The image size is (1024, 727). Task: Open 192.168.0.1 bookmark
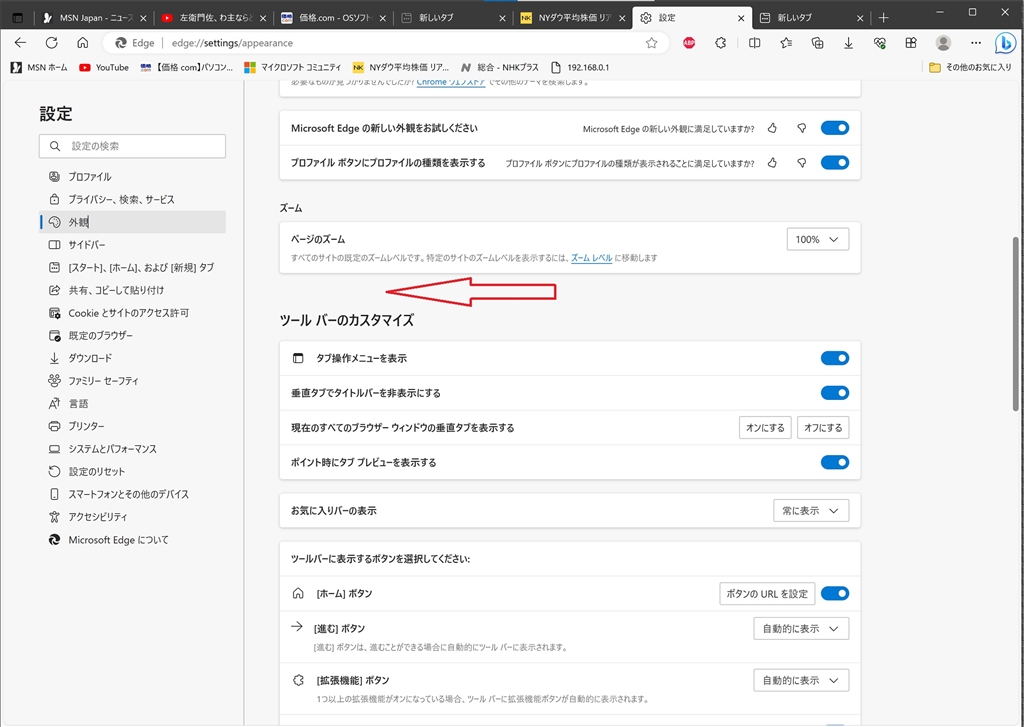click(x=581, y=67)
